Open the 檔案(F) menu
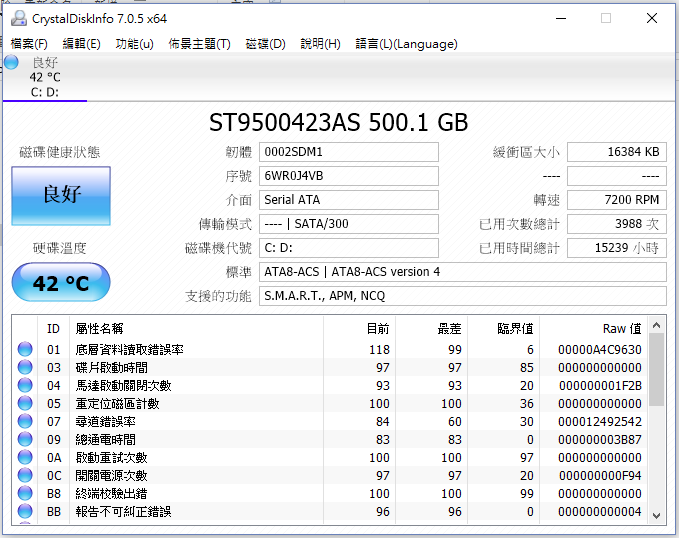The height and width of the screenshot is (538, 679). (29, 44)
